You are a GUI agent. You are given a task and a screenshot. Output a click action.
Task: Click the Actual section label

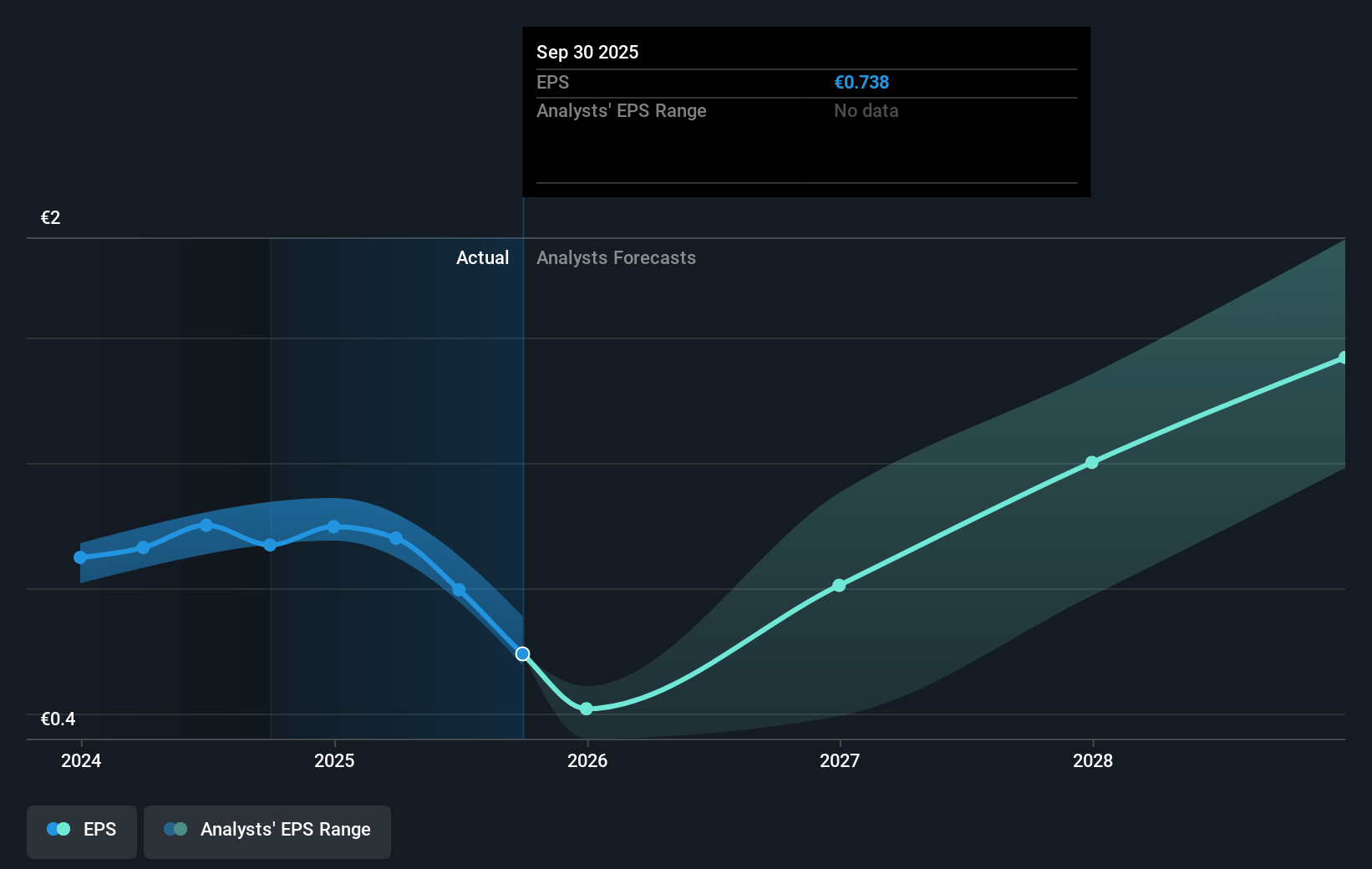(x=482, y=258)
